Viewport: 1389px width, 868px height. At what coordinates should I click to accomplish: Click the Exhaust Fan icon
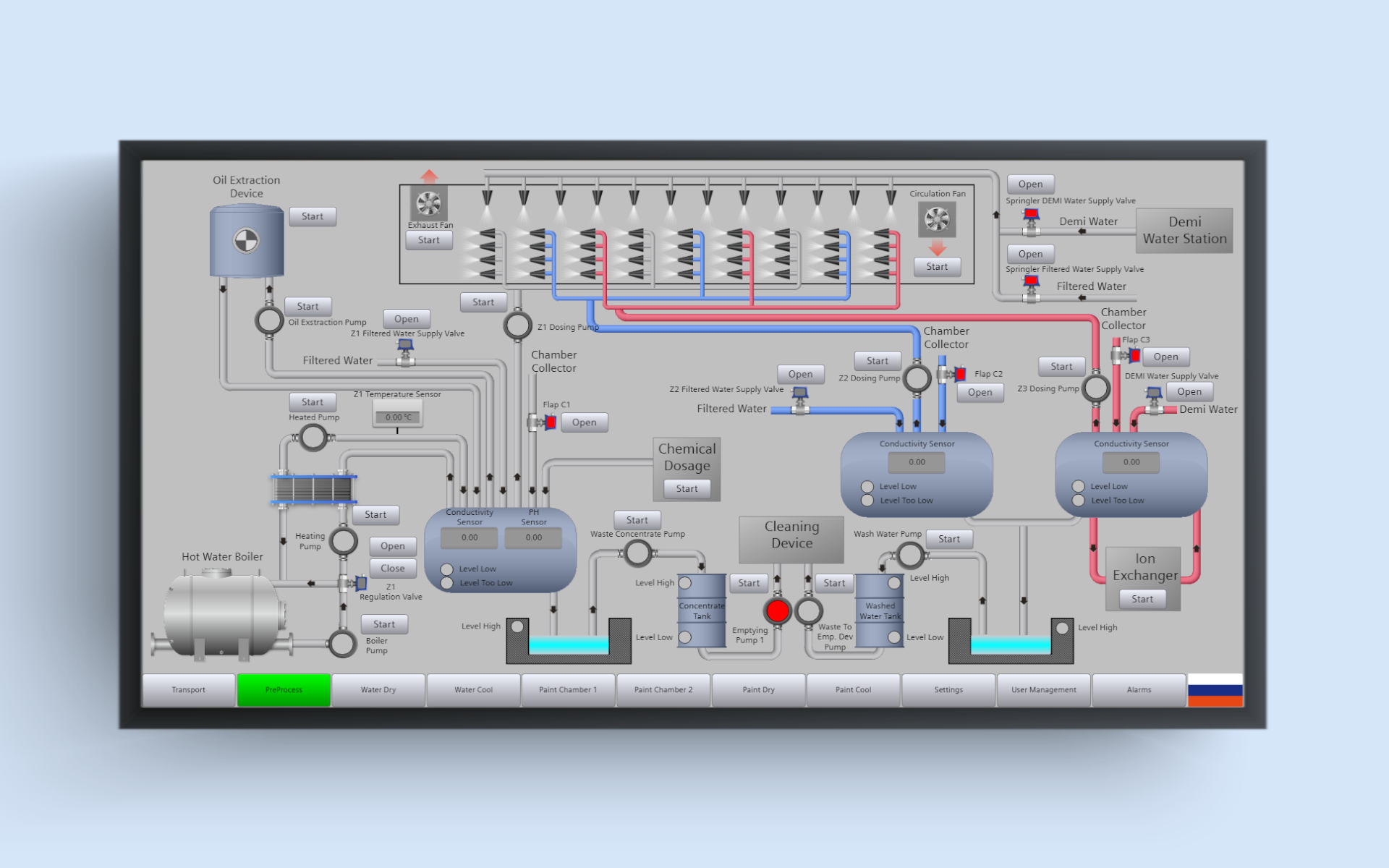[x=429, y=205]
